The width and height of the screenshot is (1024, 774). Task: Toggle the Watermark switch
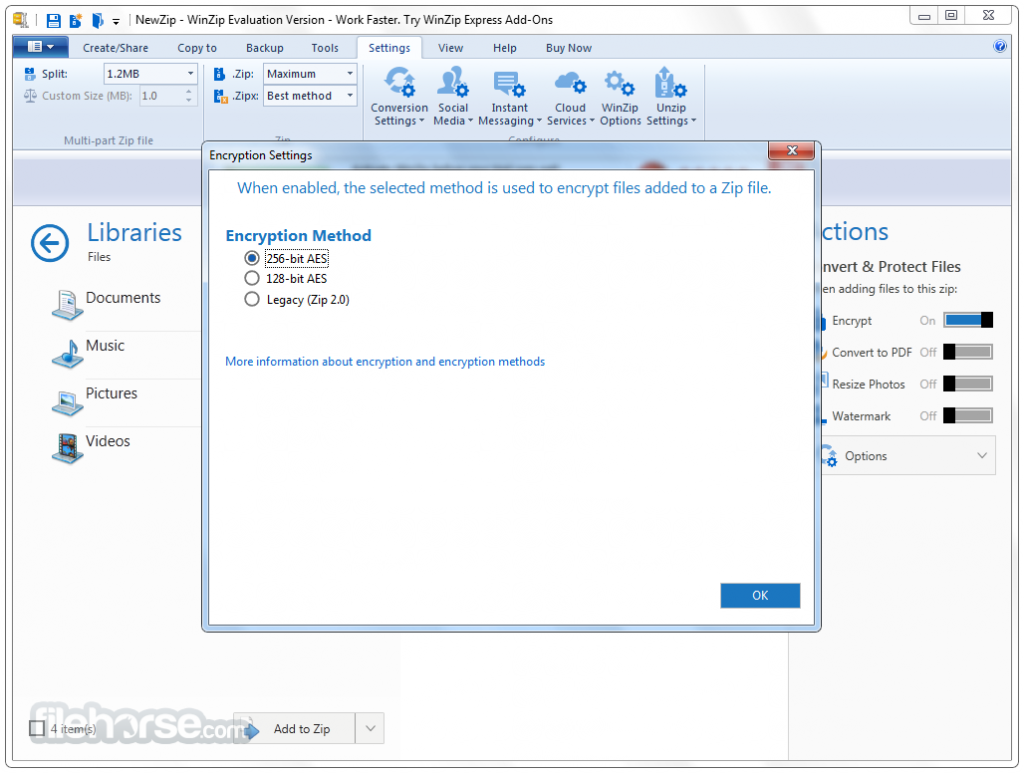(968, 415)
